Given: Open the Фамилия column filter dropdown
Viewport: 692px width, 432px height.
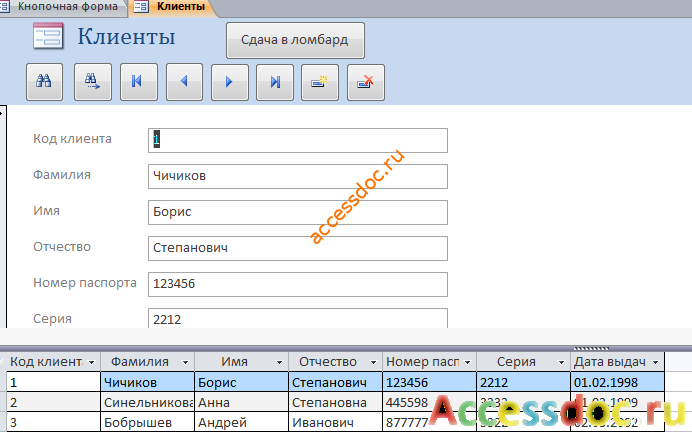Looking at the screenshot, I should coord(185,362).
